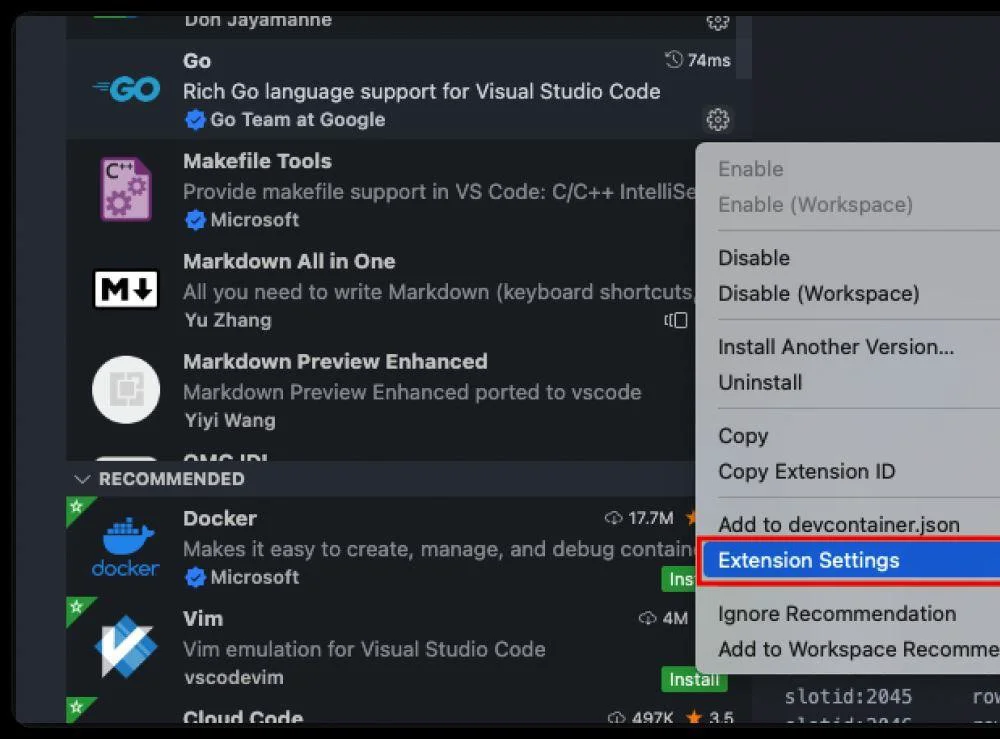The width and height of the screenshot is (1000, 739).
Task: Click the "Markdown Preview Enhanced ported to vscode" description
Action: pyautogui.click(x=412, y=392)
